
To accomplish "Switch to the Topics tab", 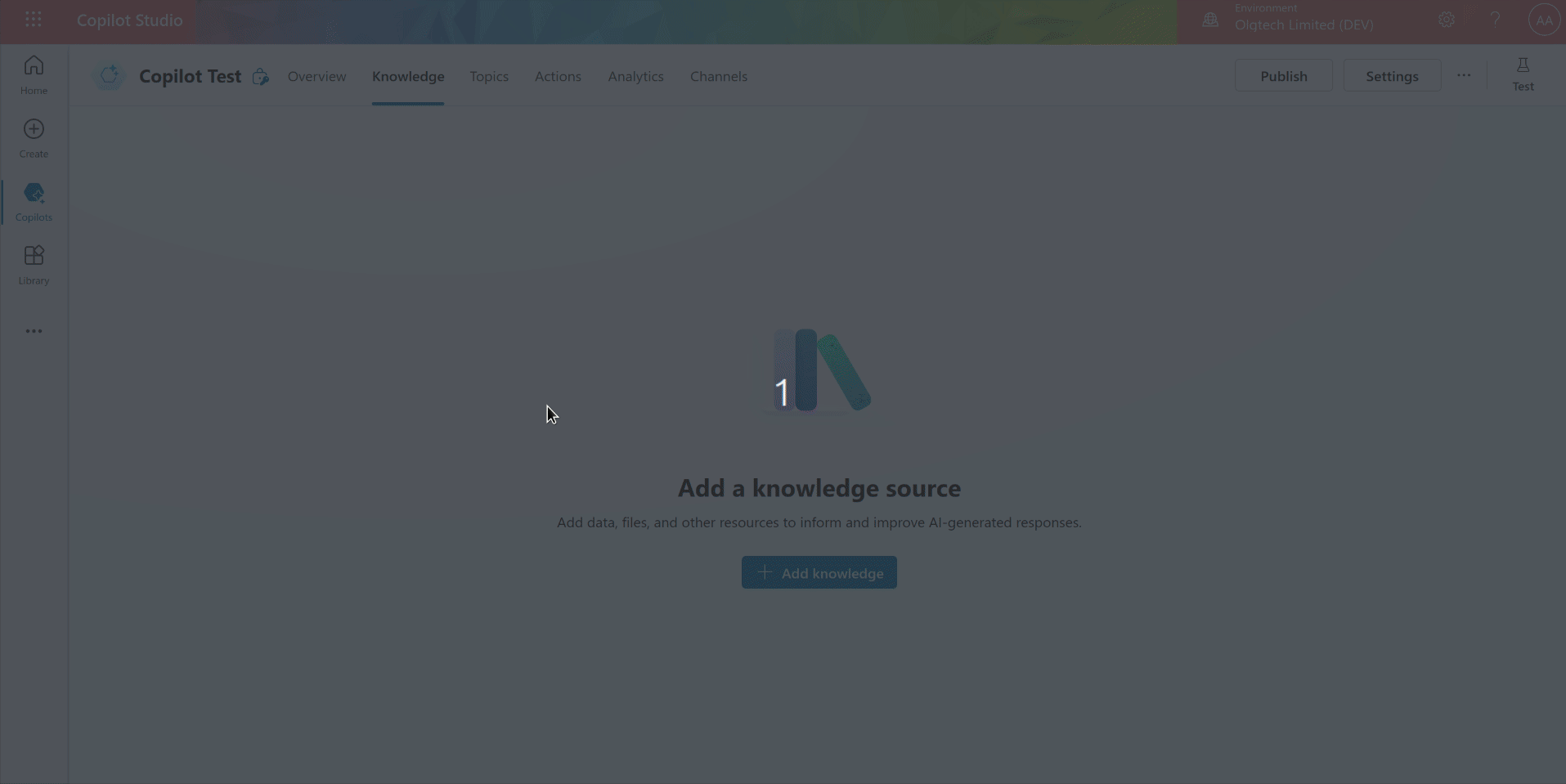I will tap(489, 76).
